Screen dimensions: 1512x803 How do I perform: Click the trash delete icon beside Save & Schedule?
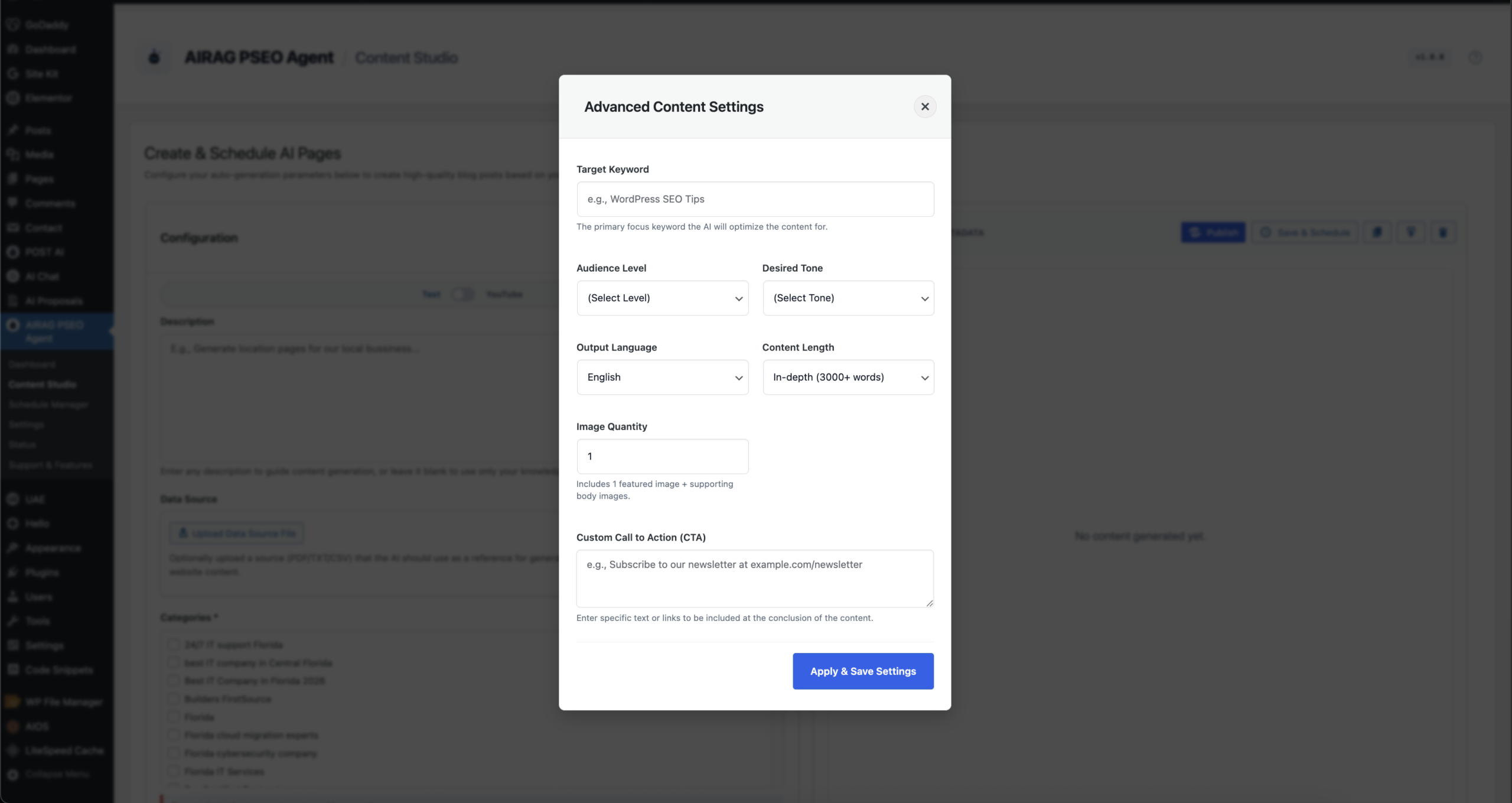(x=1443, y=232)
